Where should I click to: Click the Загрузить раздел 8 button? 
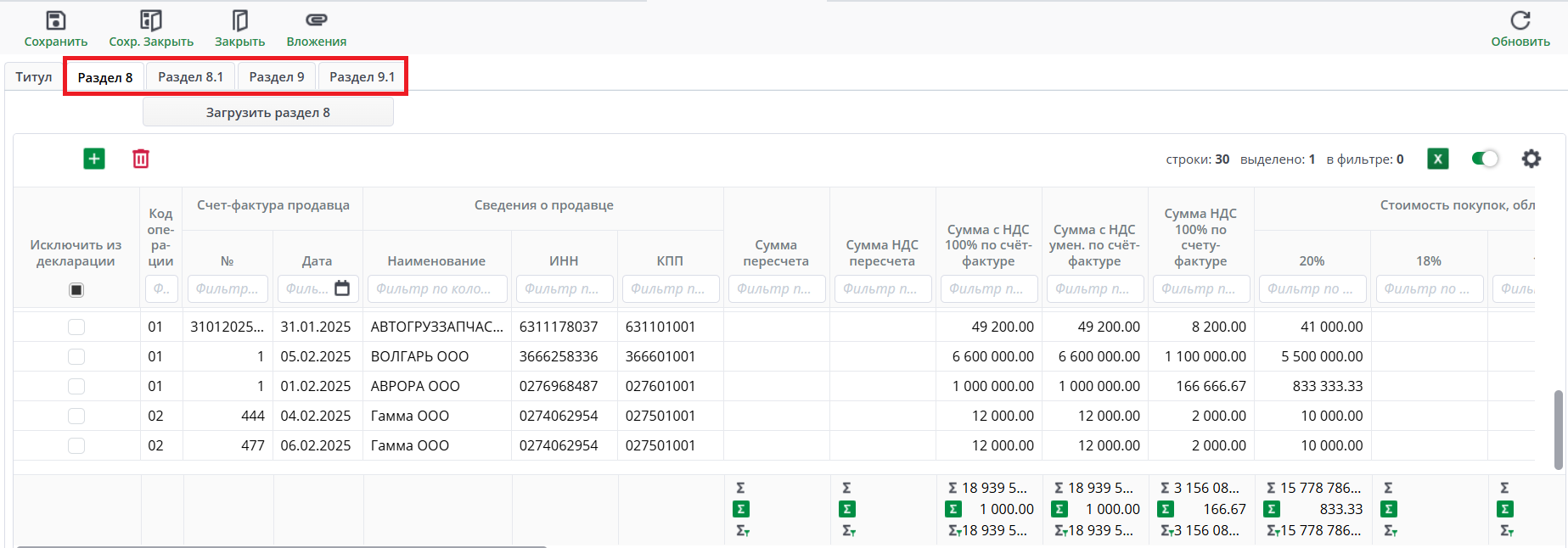pos(267,113)
